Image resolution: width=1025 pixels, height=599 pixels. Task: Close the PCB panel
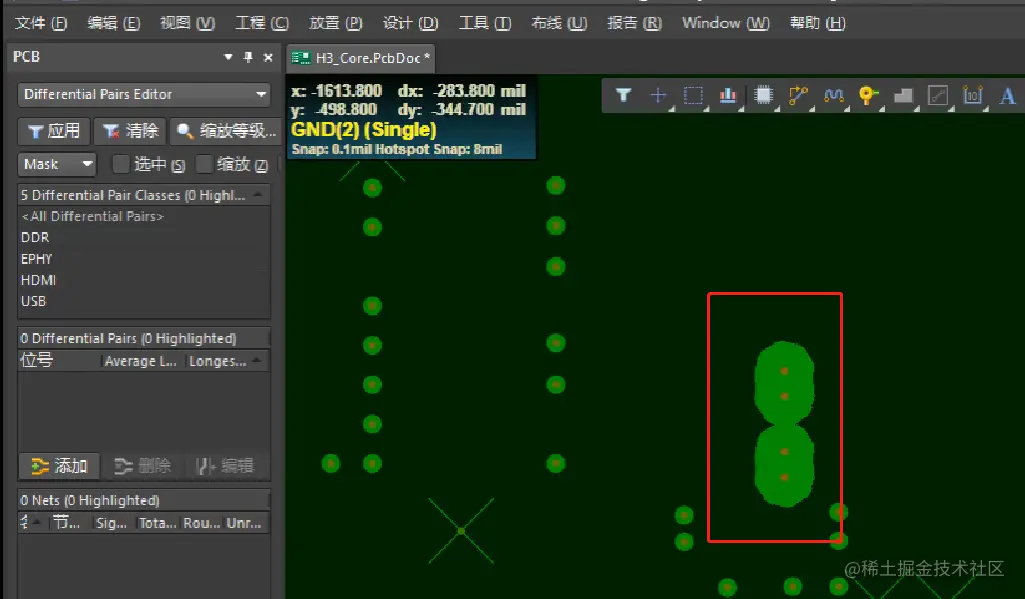[x=268, y=58]
